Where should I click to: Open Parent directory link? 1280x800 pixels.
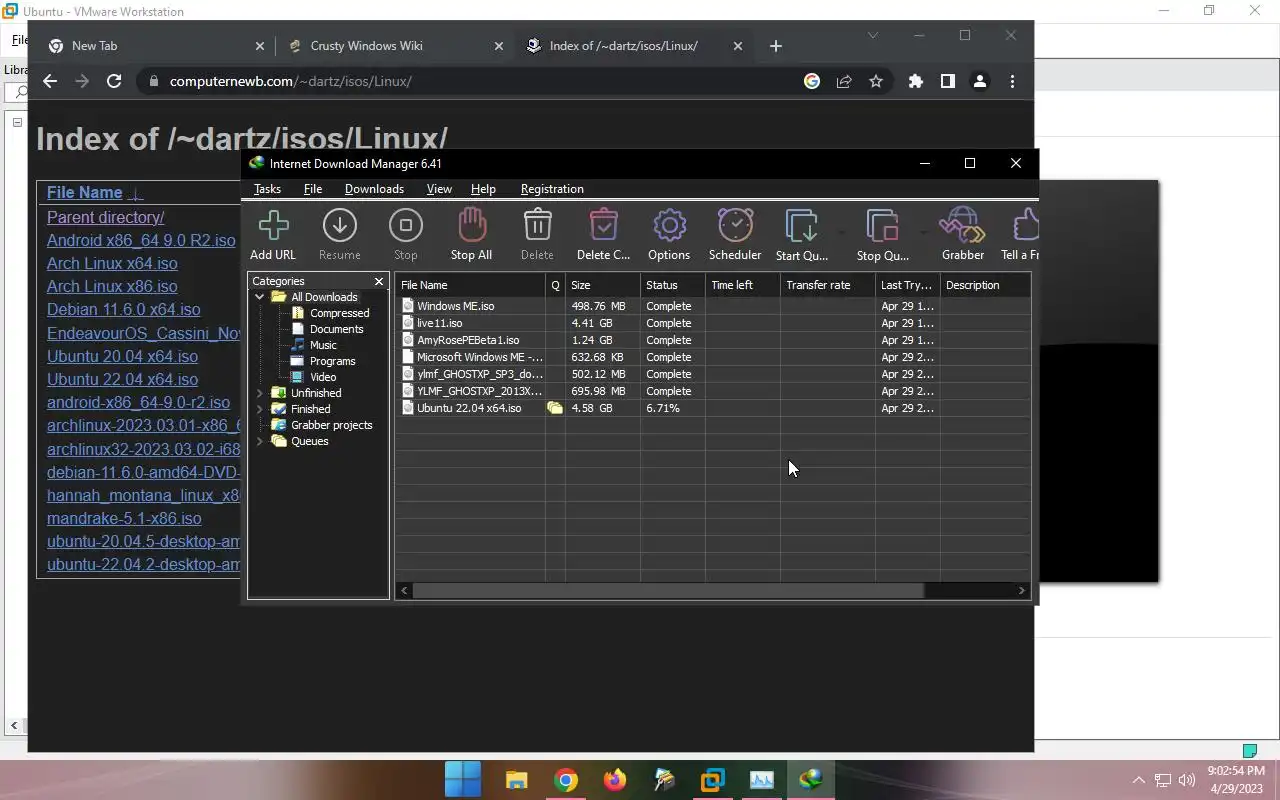pos(105,217)
